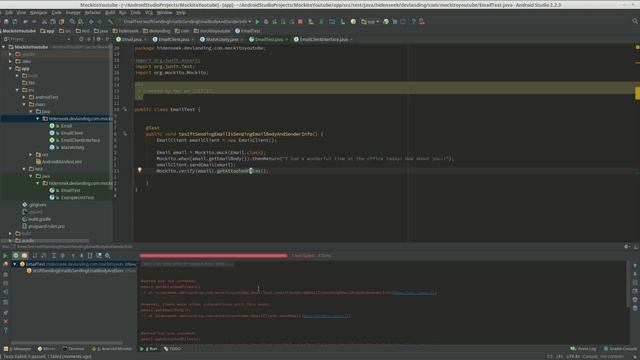Select ExampleUnitTest in project tree
Image resolution: width=640 pixels, height=360 pixels.
[77, 198]
